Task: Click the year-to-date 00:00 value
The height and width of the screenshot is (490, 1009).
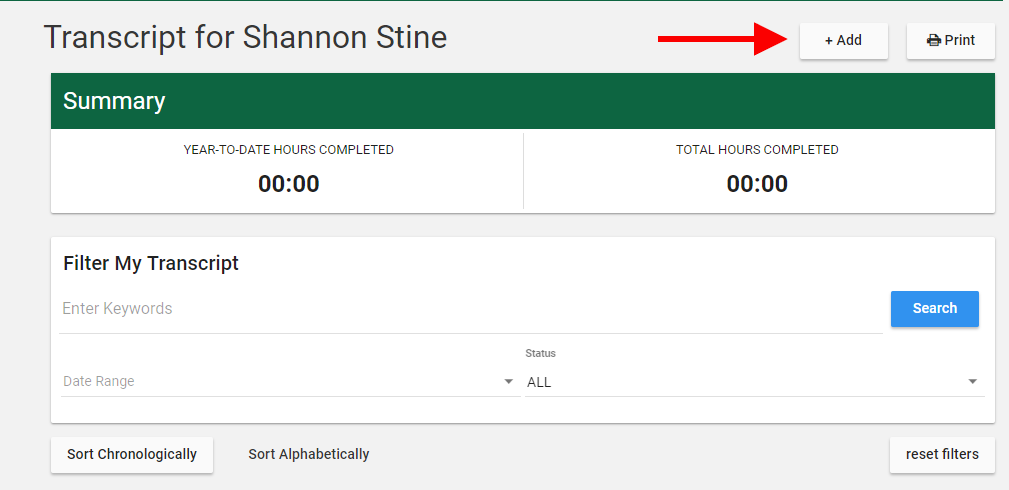Action: click(288, 184)
